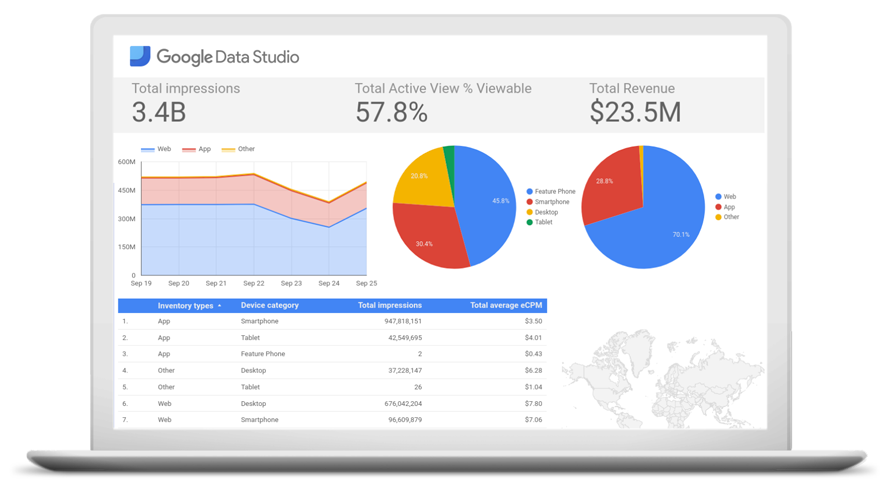Screen dimensions: 890x490
Task: Select Desktop in the pie legend
Action: pyautogui.click(x=542, y=212)
